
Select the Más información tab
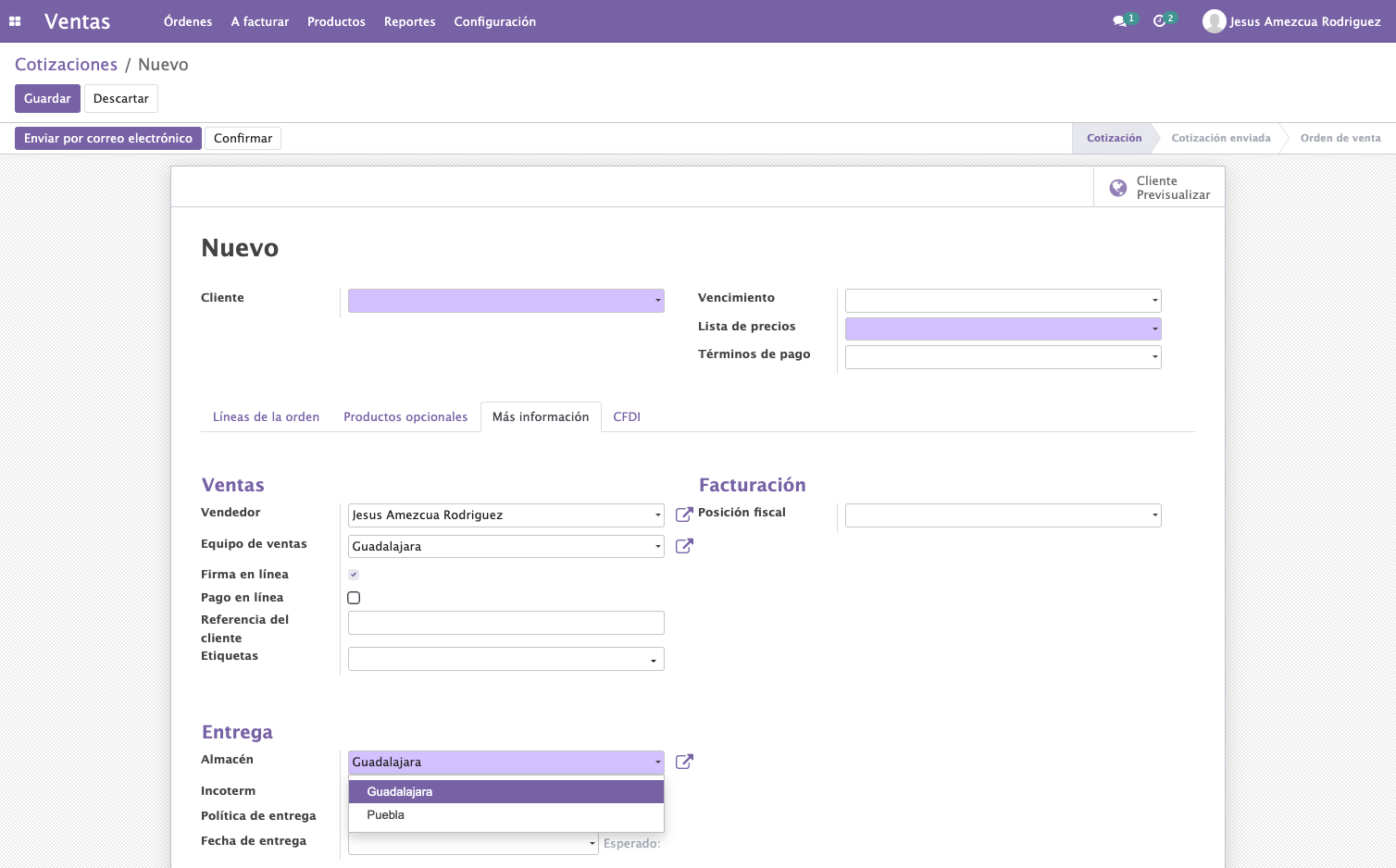point(541,417)
